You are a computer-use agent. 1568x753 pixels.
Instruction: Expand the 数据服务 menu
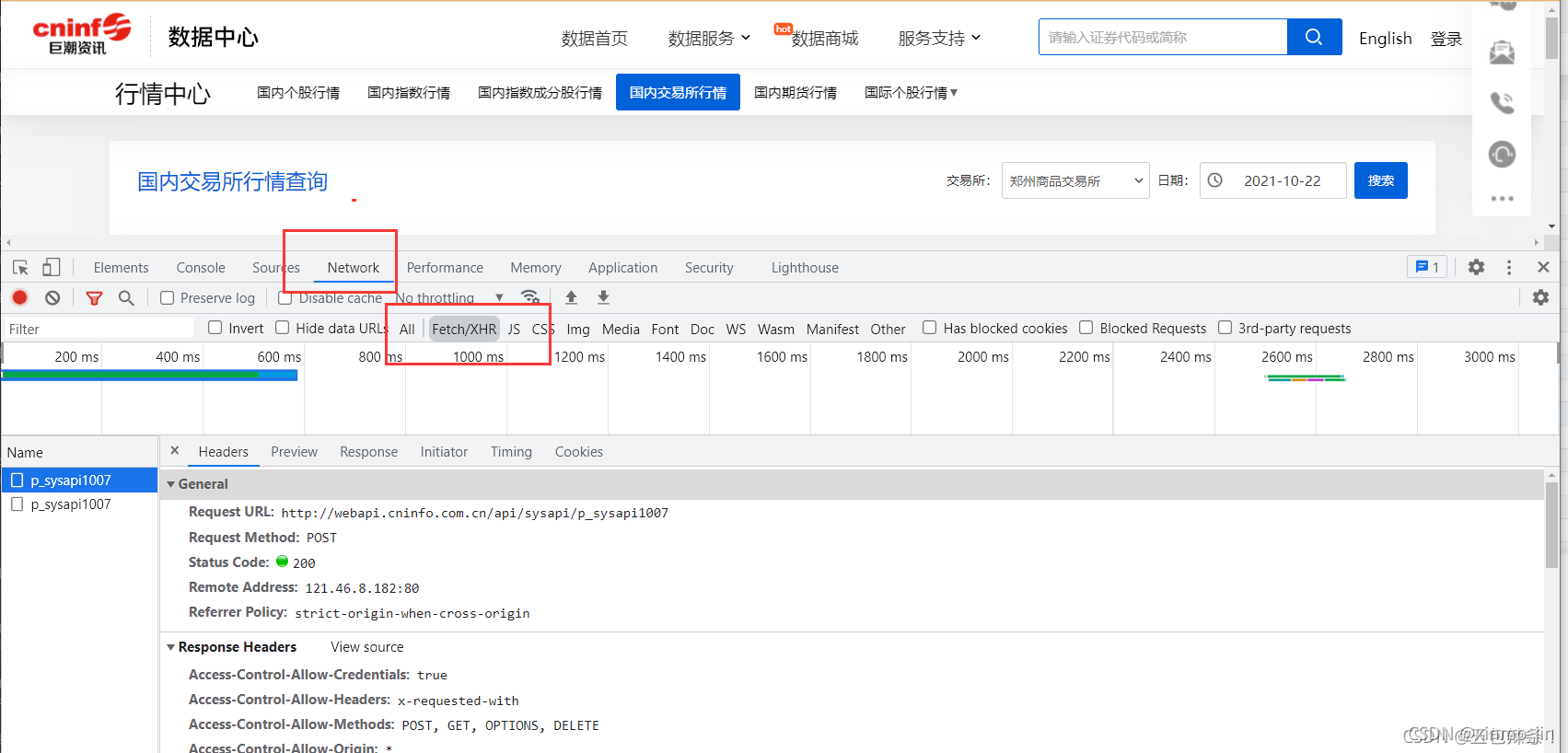click(709, 38)
